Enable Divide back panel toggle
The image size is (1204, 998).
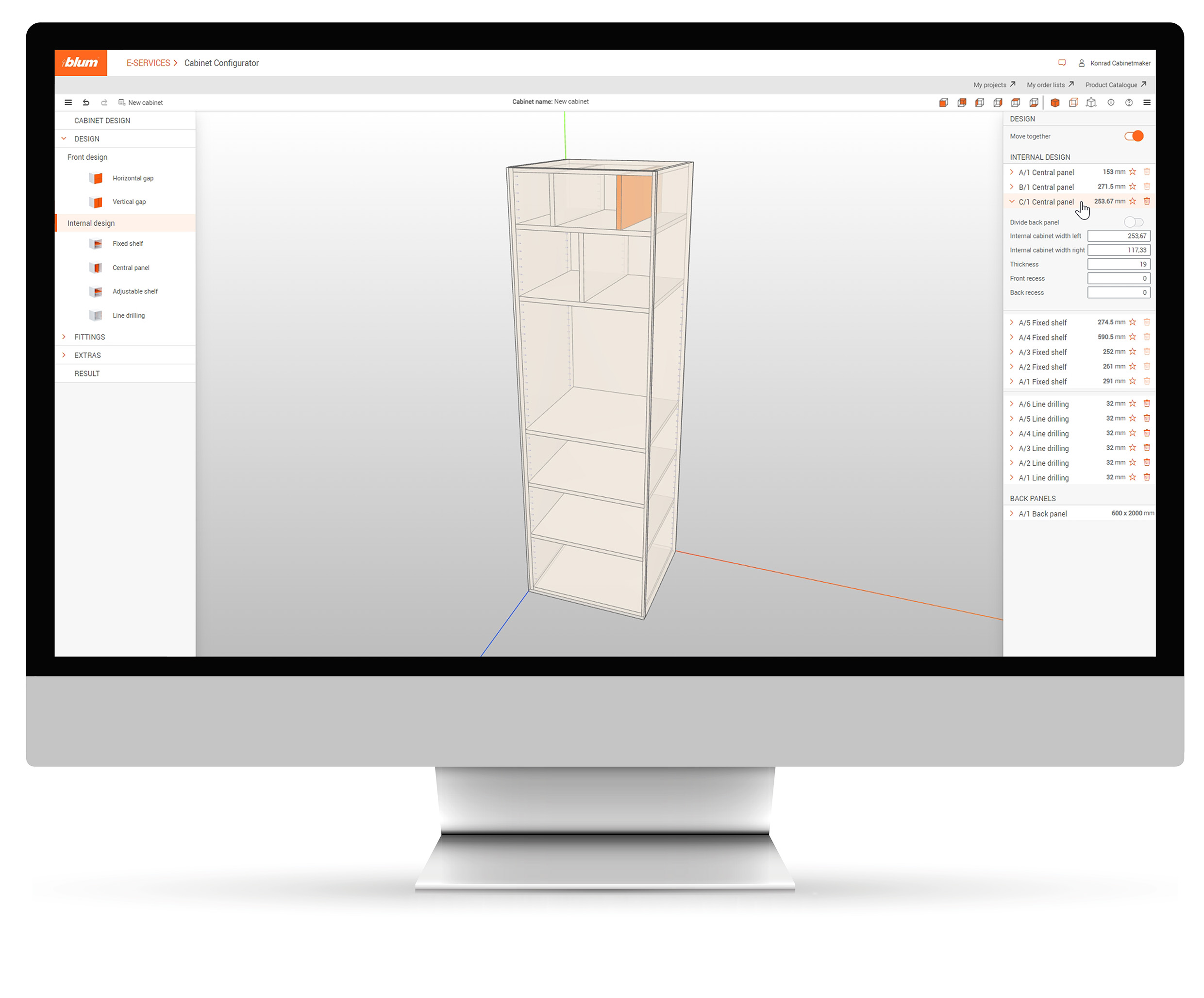coord(1134,222)
